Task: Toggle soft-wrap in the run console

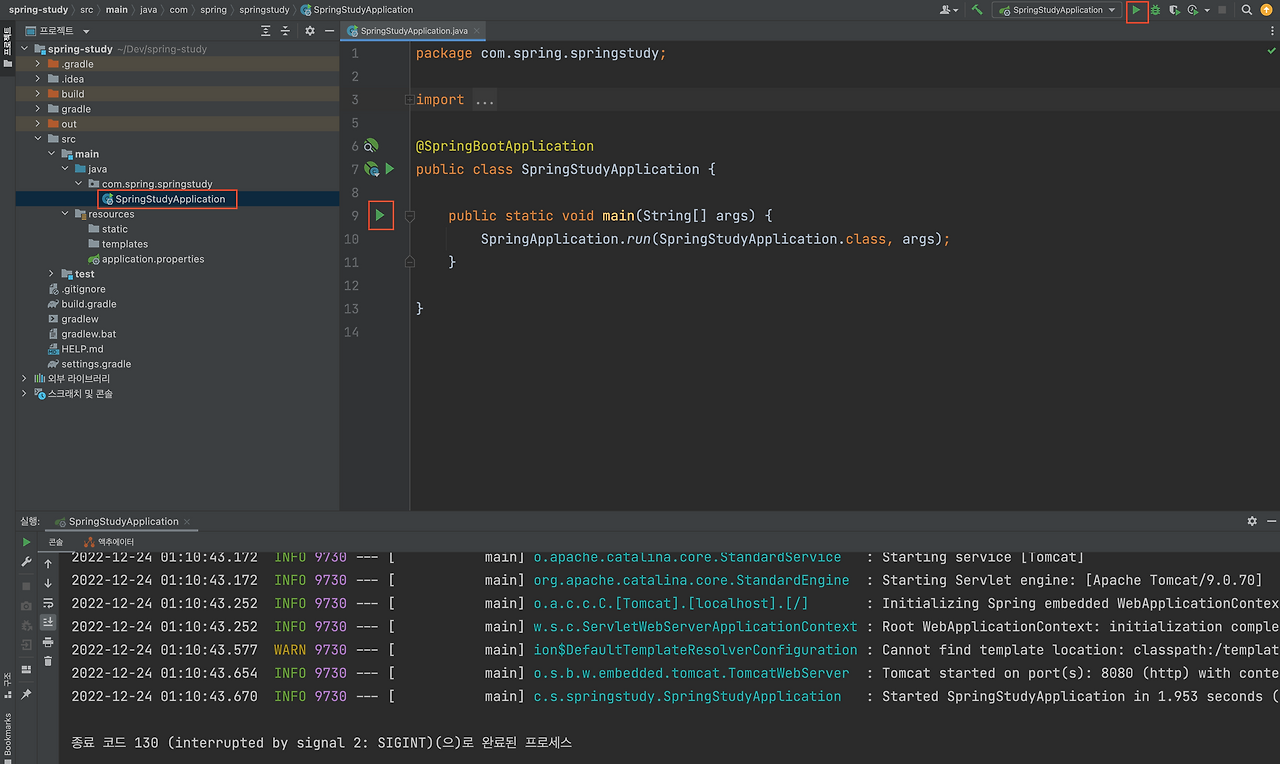Action: point(48,603)
